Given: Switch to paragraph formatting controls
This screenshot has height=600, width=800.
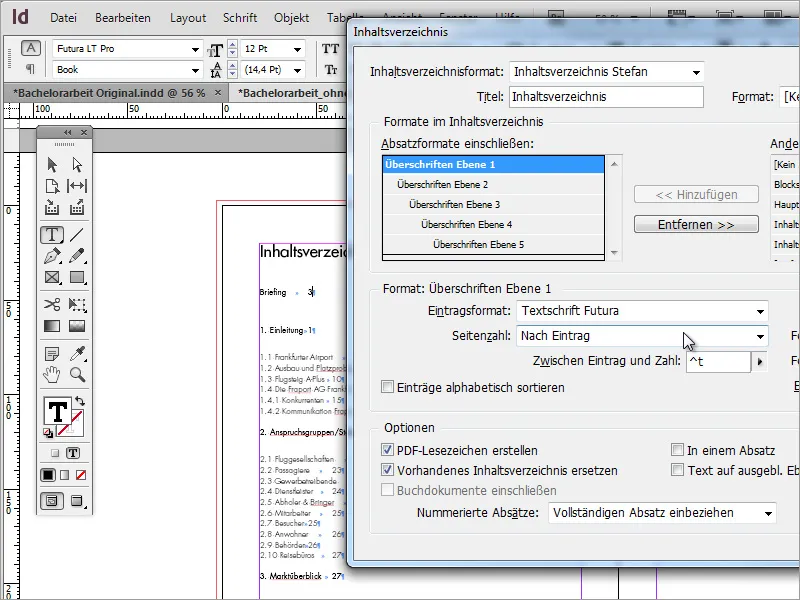Looking at the screenshot, I should [x=30, y=68].
